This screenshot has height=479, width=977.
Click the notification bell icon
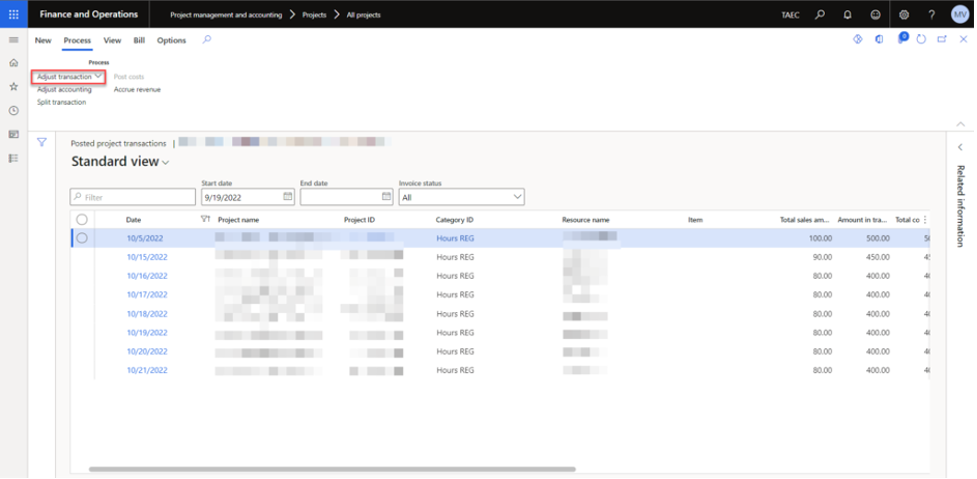click(848, 15)
